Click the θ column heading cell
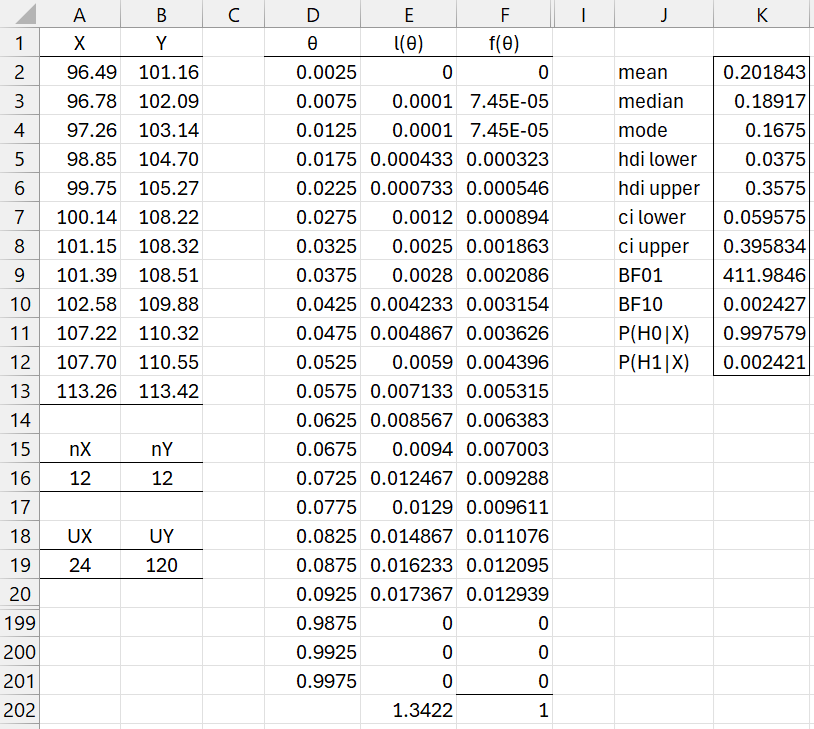The width and height of the screenshot is (814, 729). [312, 44]
